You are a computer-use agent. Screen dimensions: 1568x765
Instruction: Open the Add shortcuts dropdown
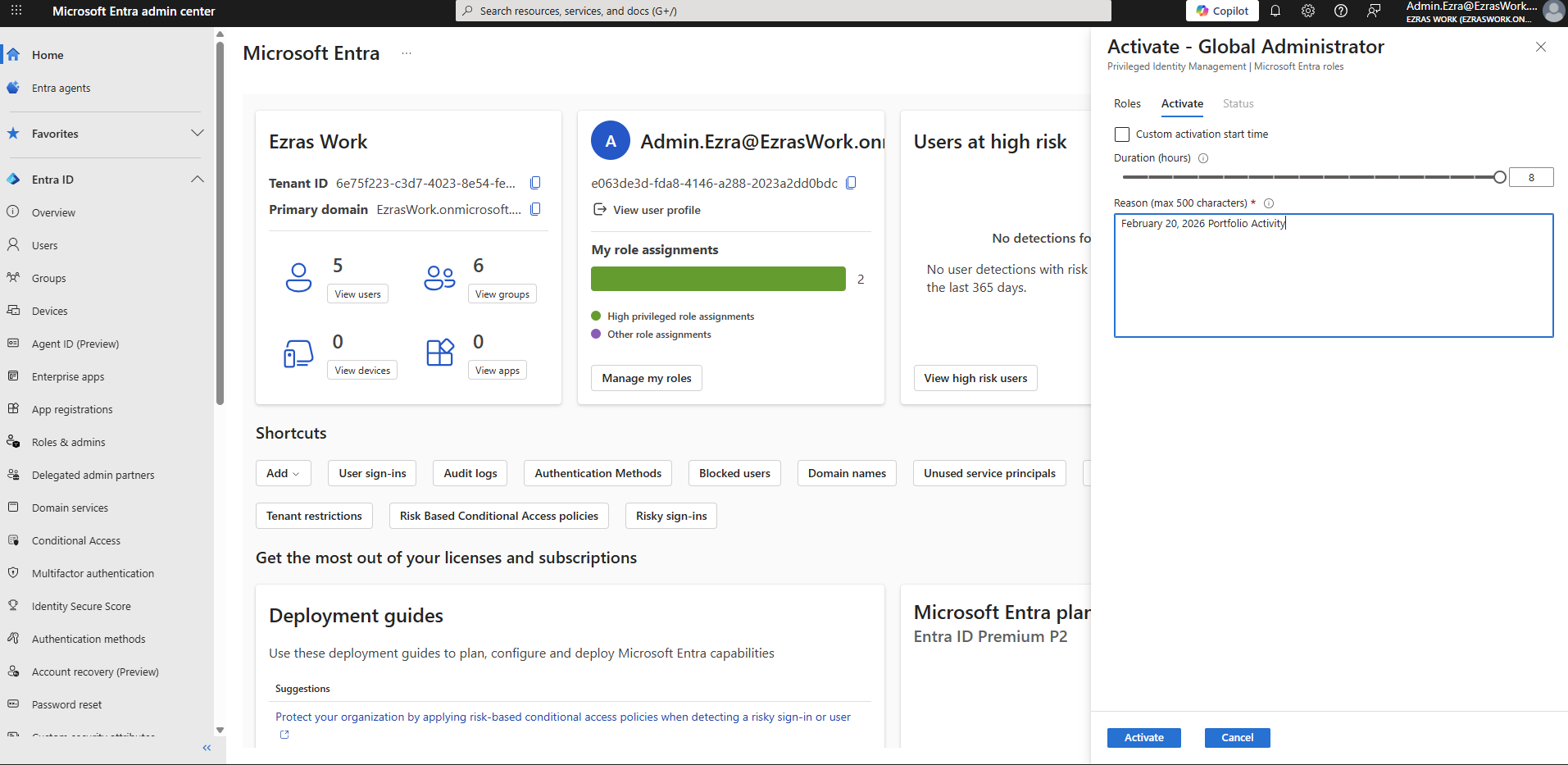click(x=283, y=473)
